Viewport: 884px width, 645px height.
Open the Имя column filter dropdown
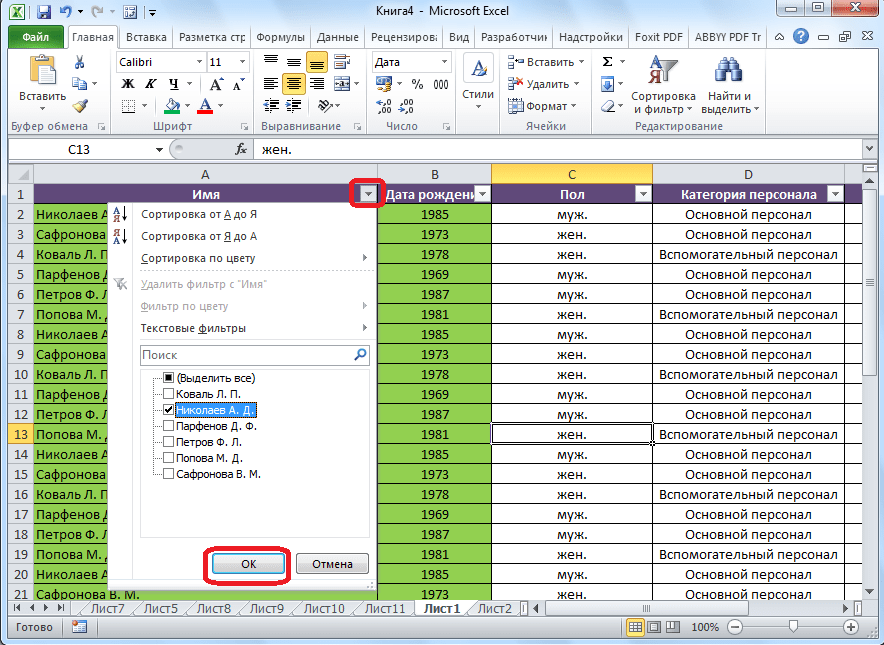pyautogui.click(x=368, y=194)
